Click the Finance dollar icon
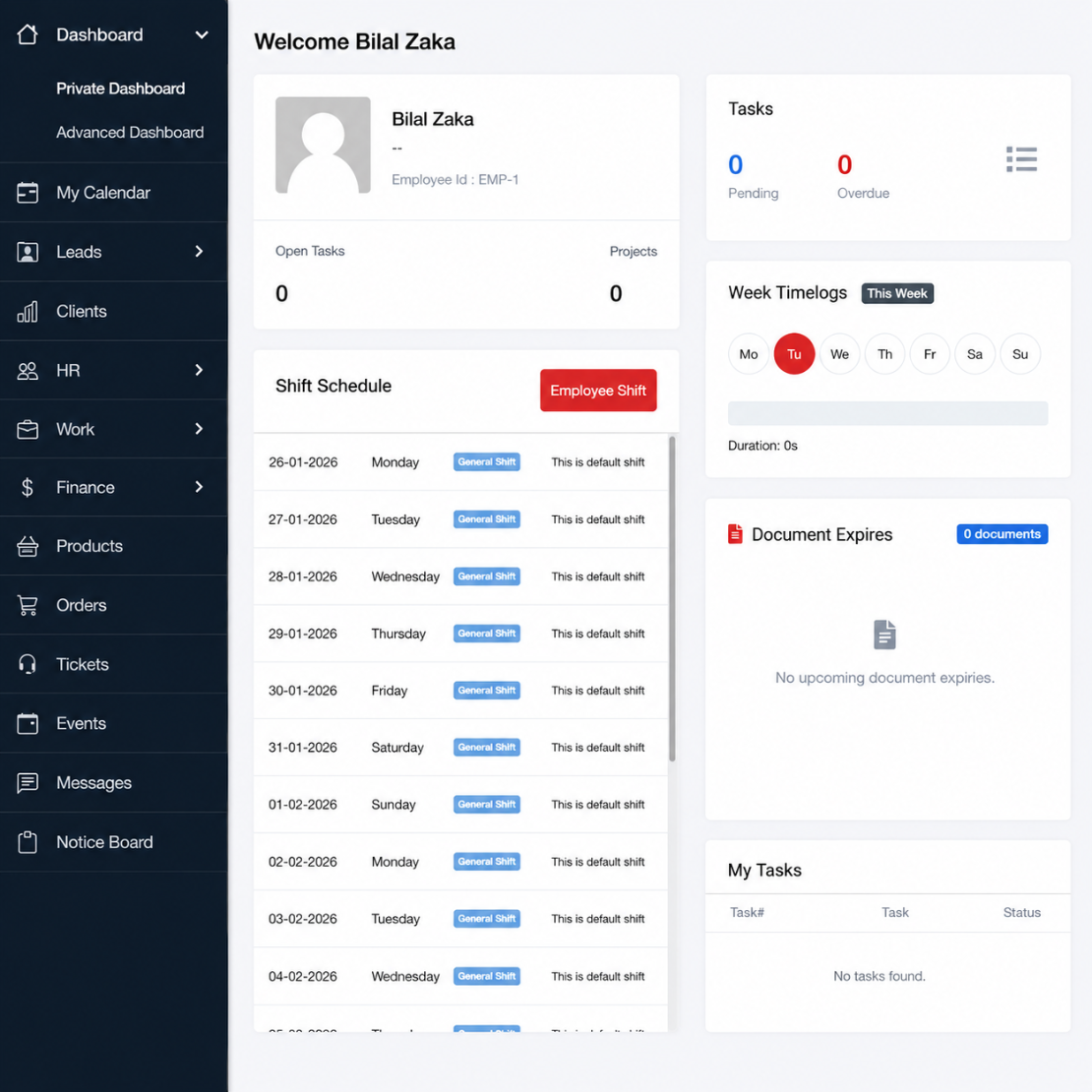This screenshot has height=1092, width=1092. pos(28,487)
